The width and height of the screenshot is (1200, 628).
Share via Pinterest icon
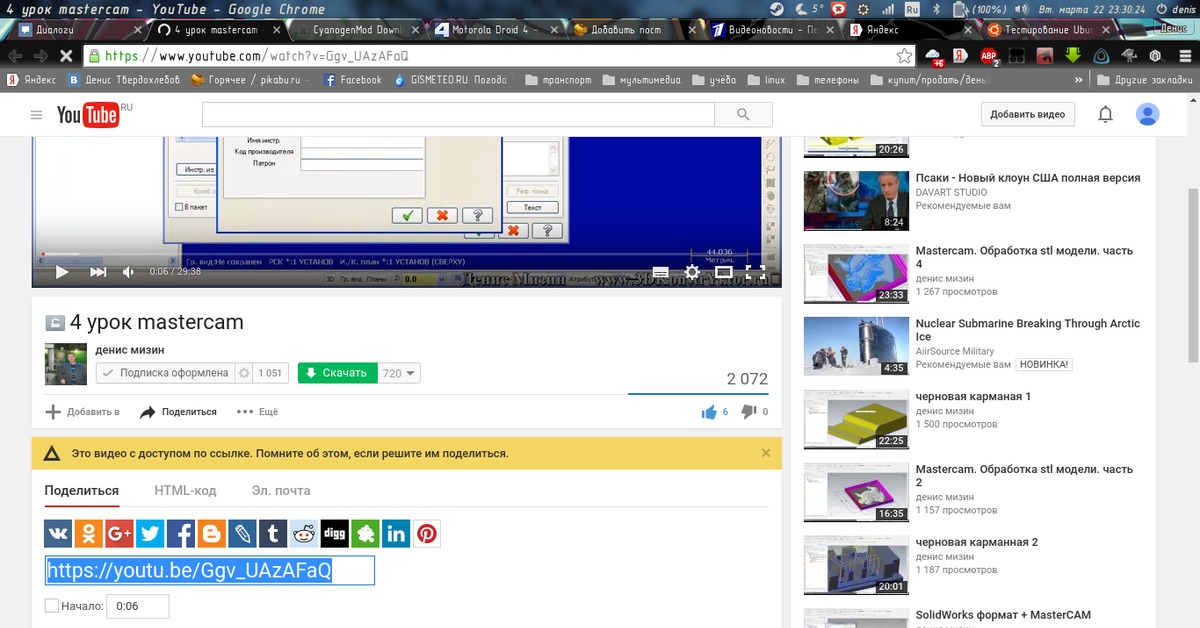coord(427,534)
